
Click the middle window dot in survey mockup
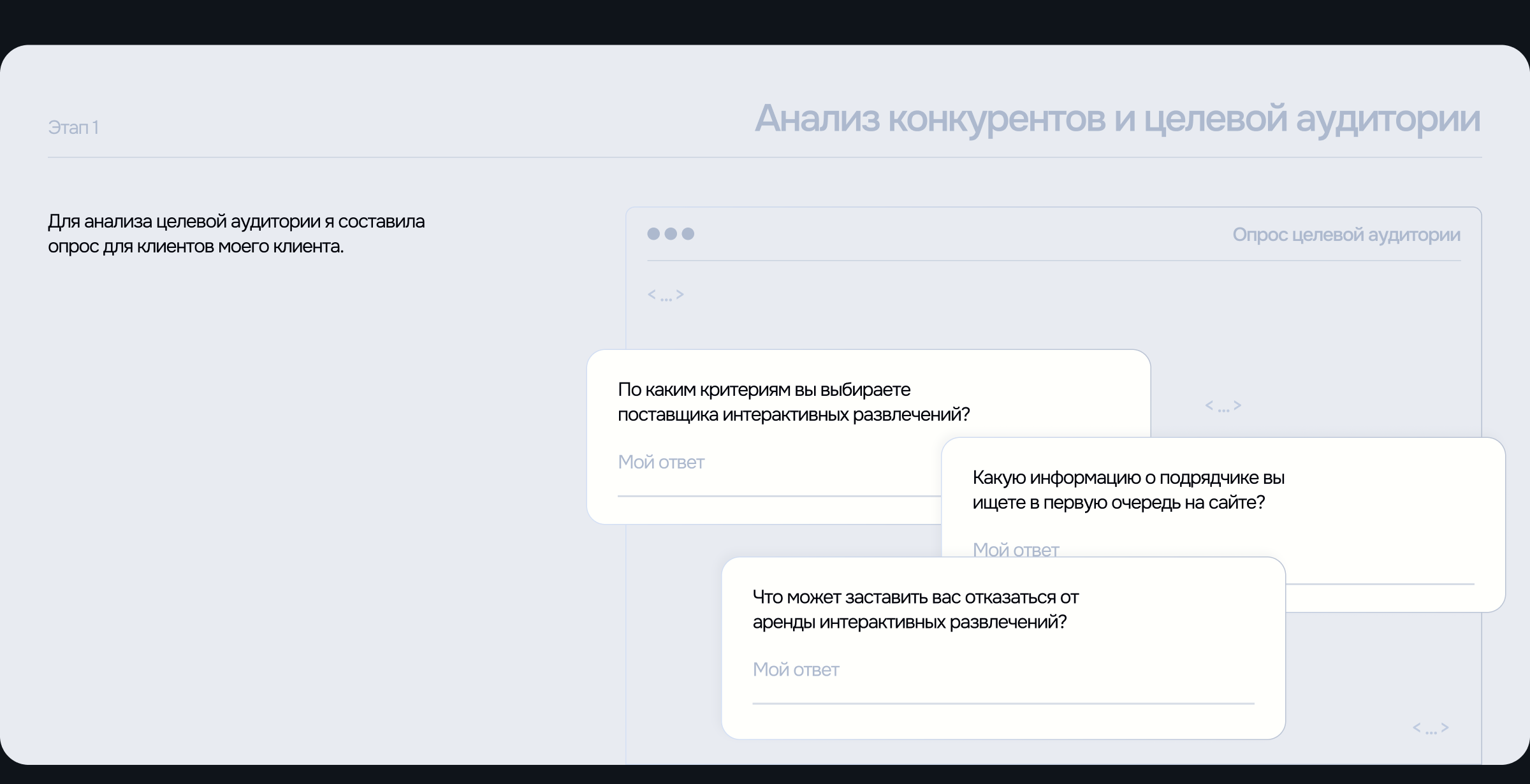coord(671,234)
